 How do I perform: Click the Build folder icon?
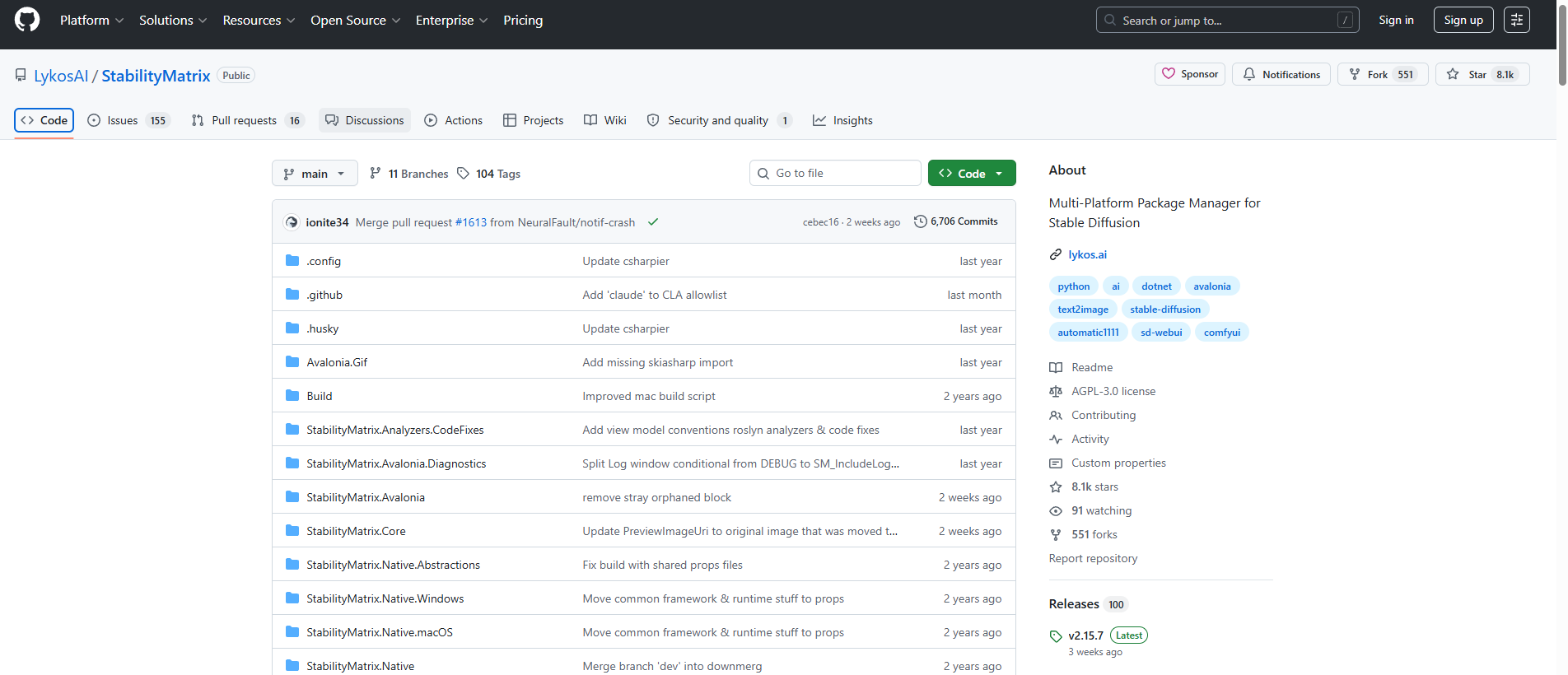click(x=292, y=396)
